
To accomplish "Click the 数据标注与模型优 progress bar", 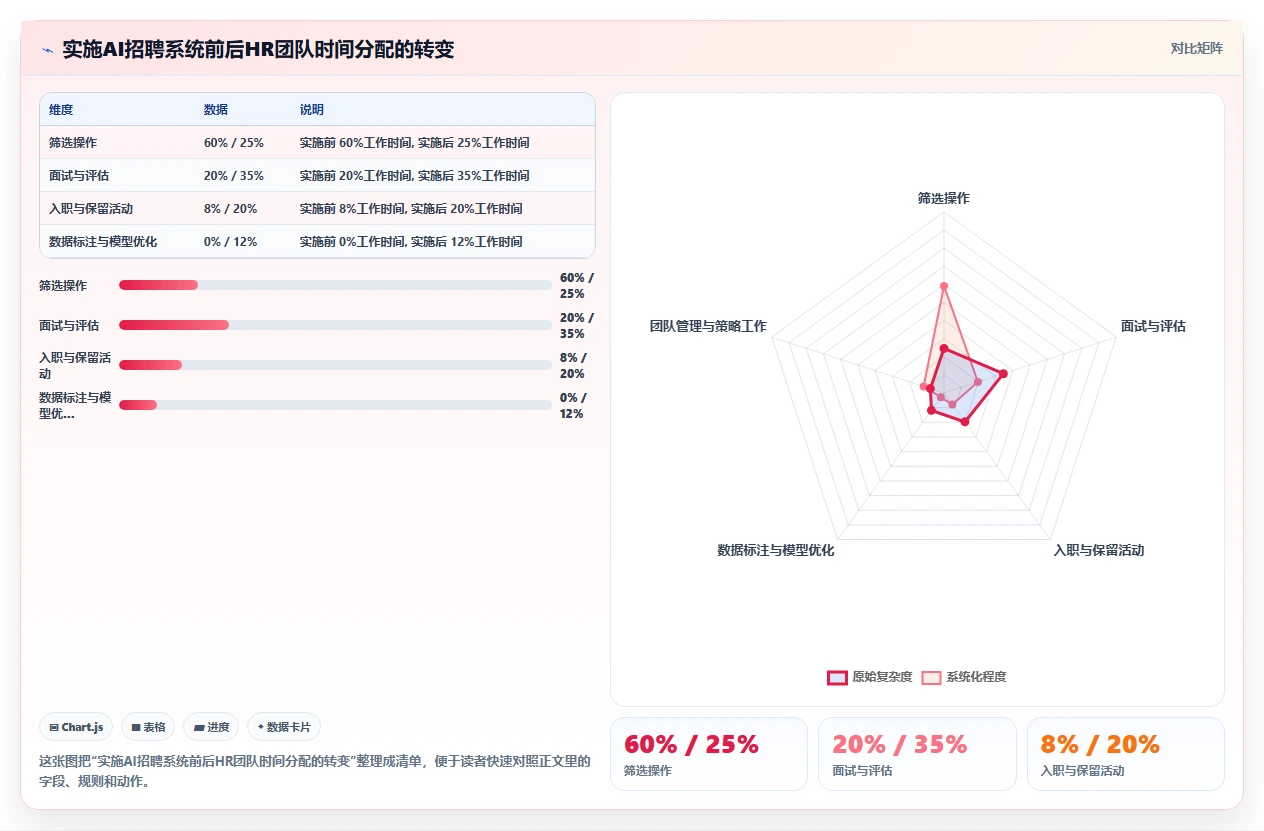I will click(x=335, y=405).
